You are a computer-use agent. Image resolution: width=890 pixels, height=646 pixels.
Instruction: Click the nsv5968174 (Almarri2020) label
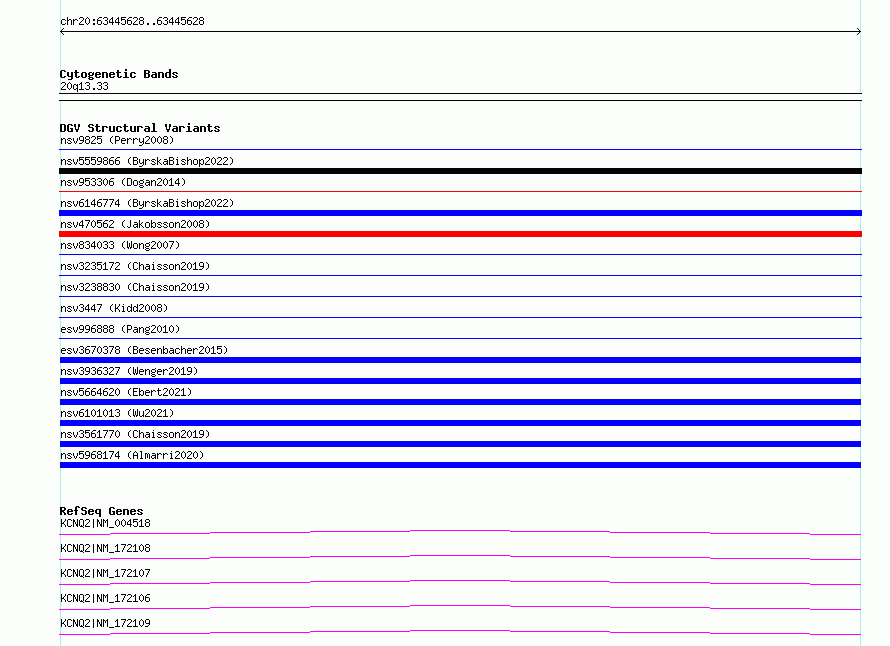[132, 455]
